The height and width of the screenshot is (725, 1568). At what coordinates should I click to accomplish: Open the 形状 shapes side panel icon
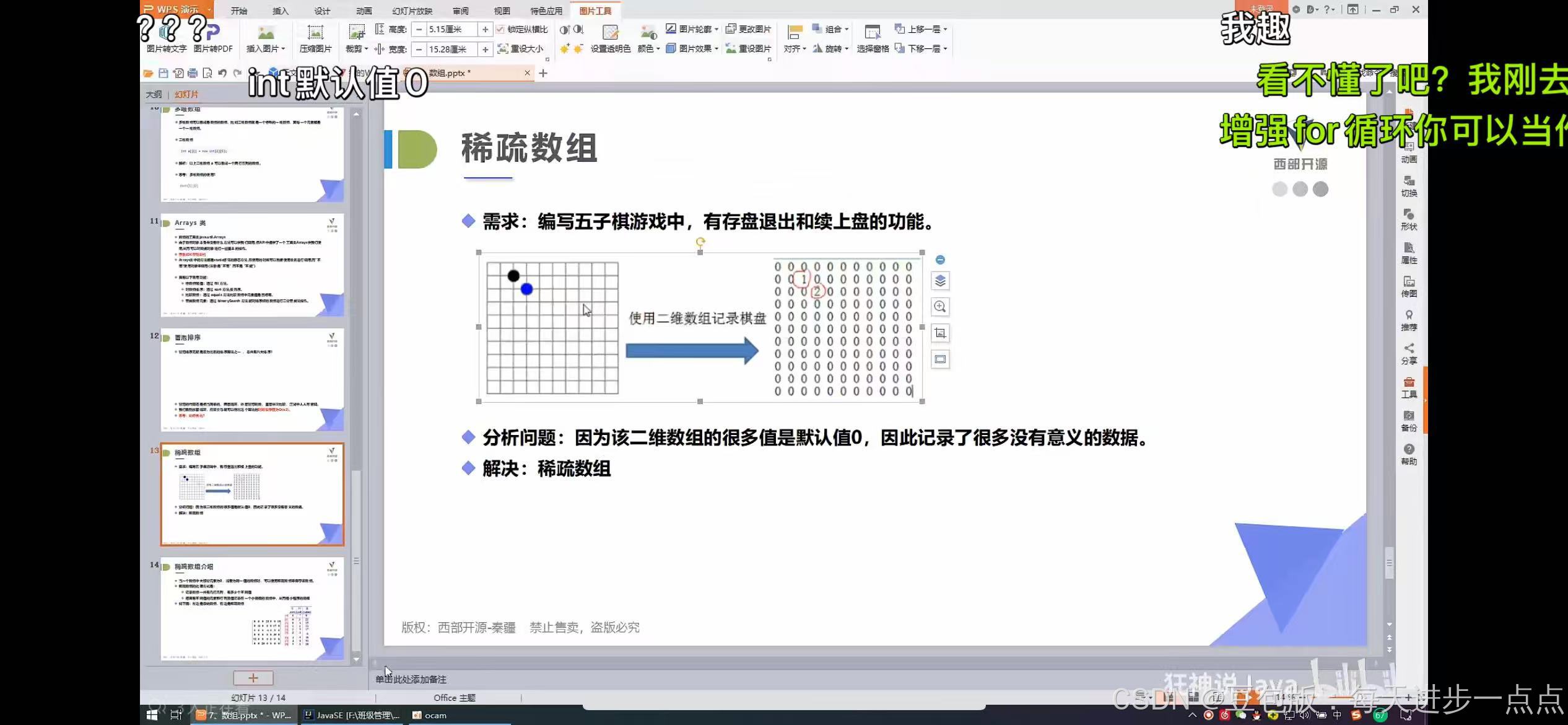1409,219
